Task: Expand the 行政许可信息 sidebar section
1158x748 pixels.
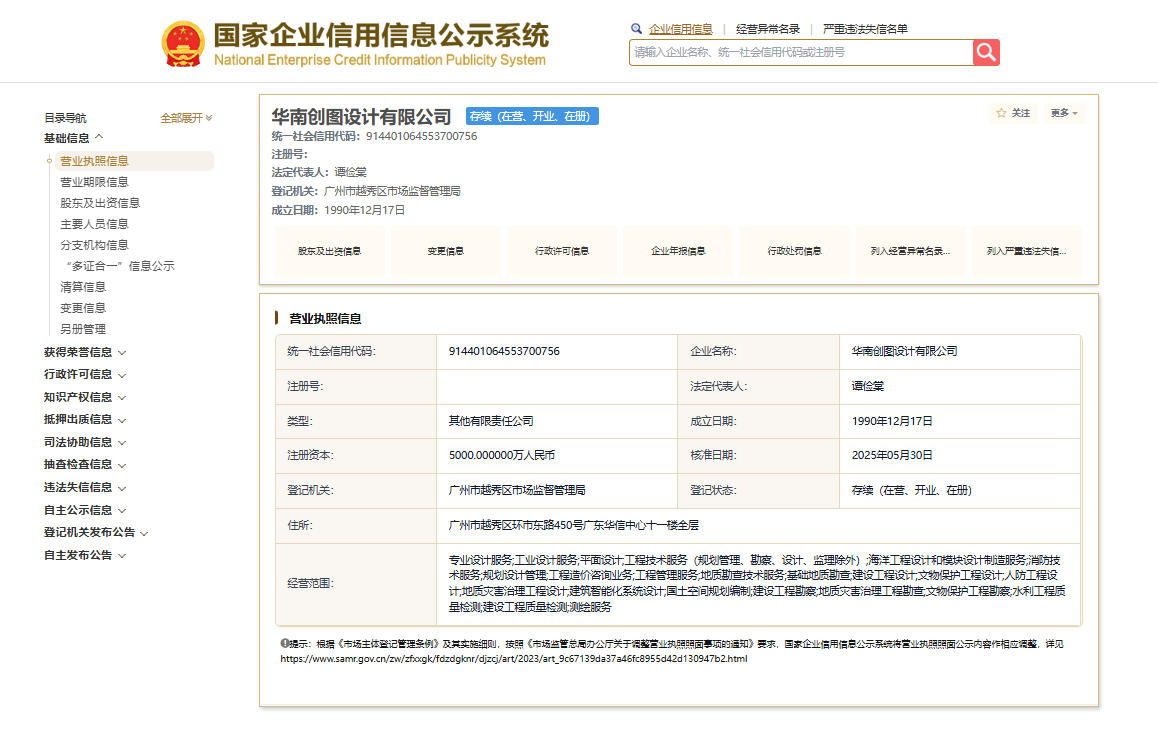Action: (x=84, y=374)
